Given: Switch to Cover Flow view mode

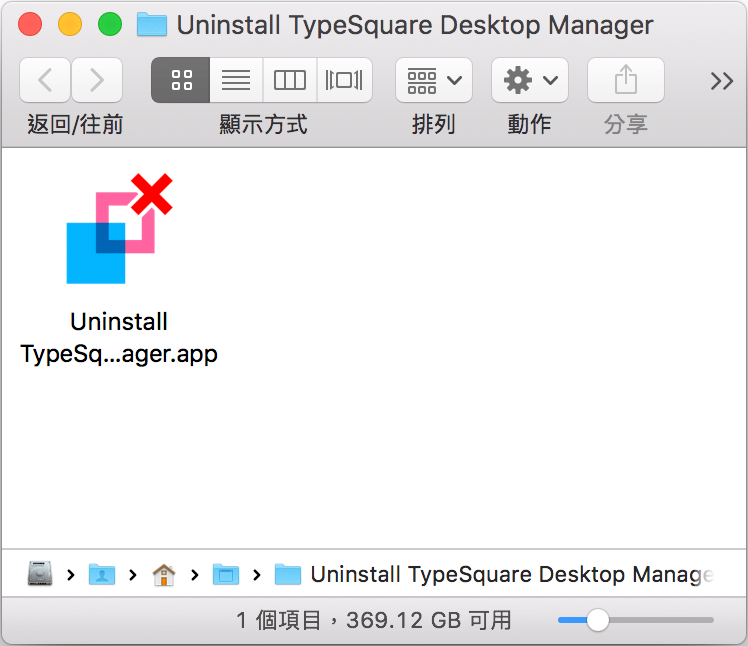Looking at the screenshot, I should pos(344,80).
